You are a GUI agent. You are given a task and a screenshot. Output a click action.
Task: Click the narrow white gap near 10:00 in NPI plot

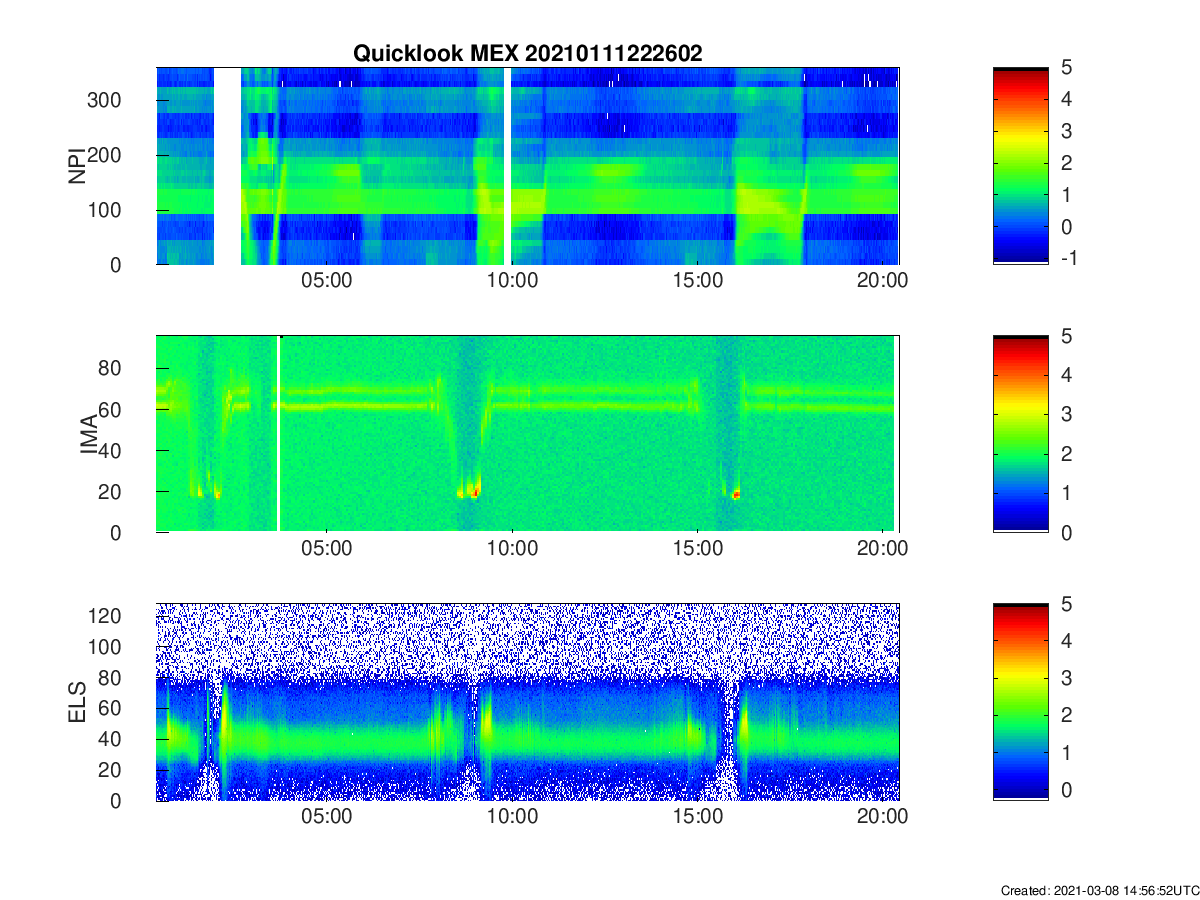[508, 166]
